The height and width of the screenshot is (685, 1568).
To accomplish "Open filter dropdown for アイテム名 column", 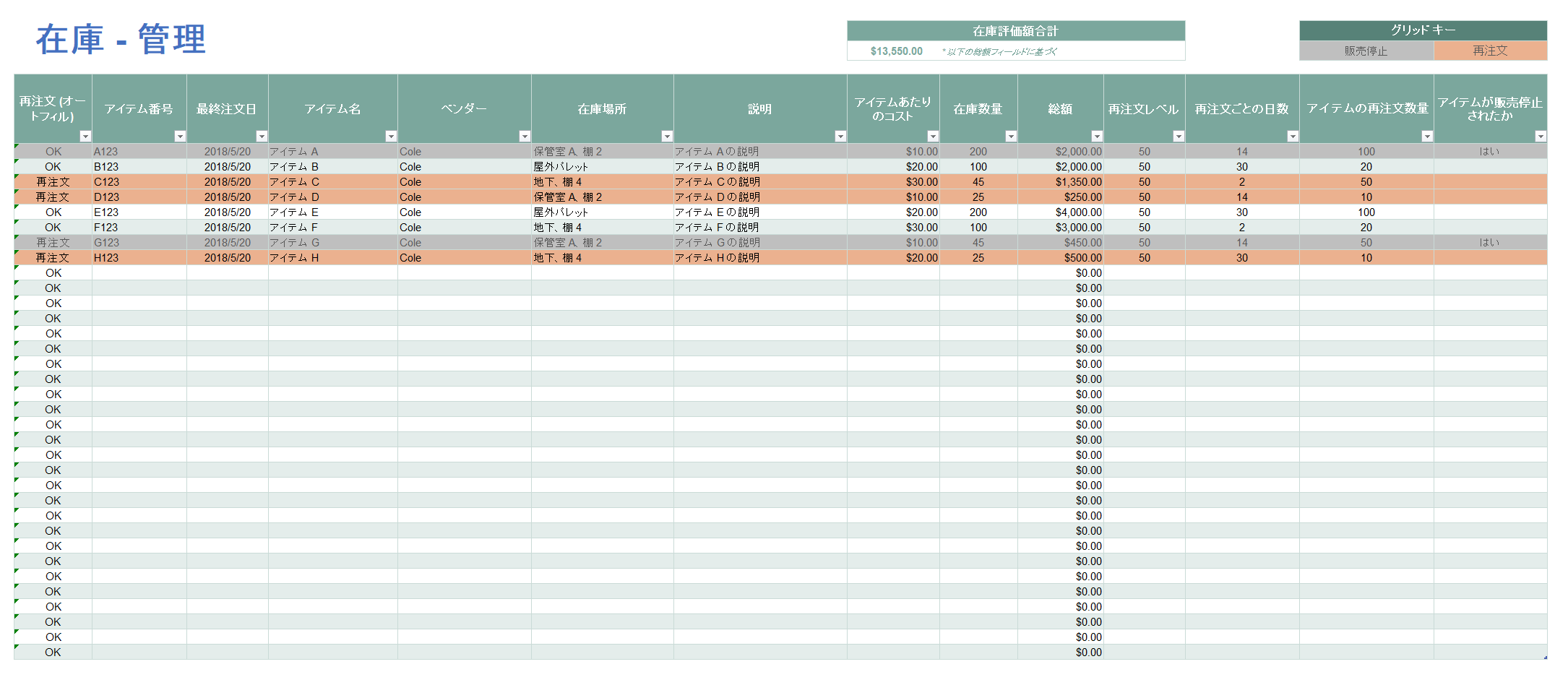I will [391, 137].
